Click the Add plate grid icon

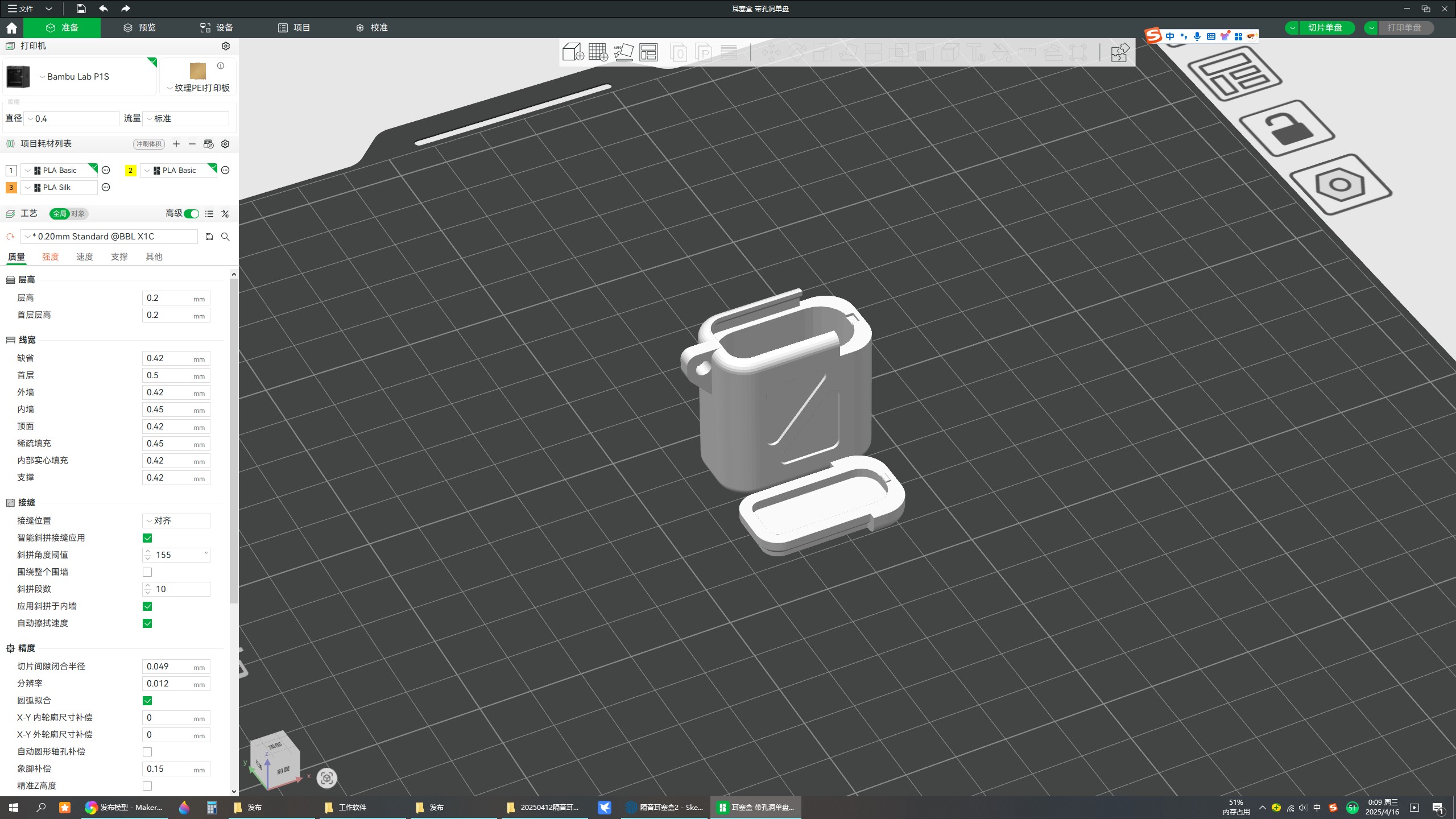(x=598, y=52)
